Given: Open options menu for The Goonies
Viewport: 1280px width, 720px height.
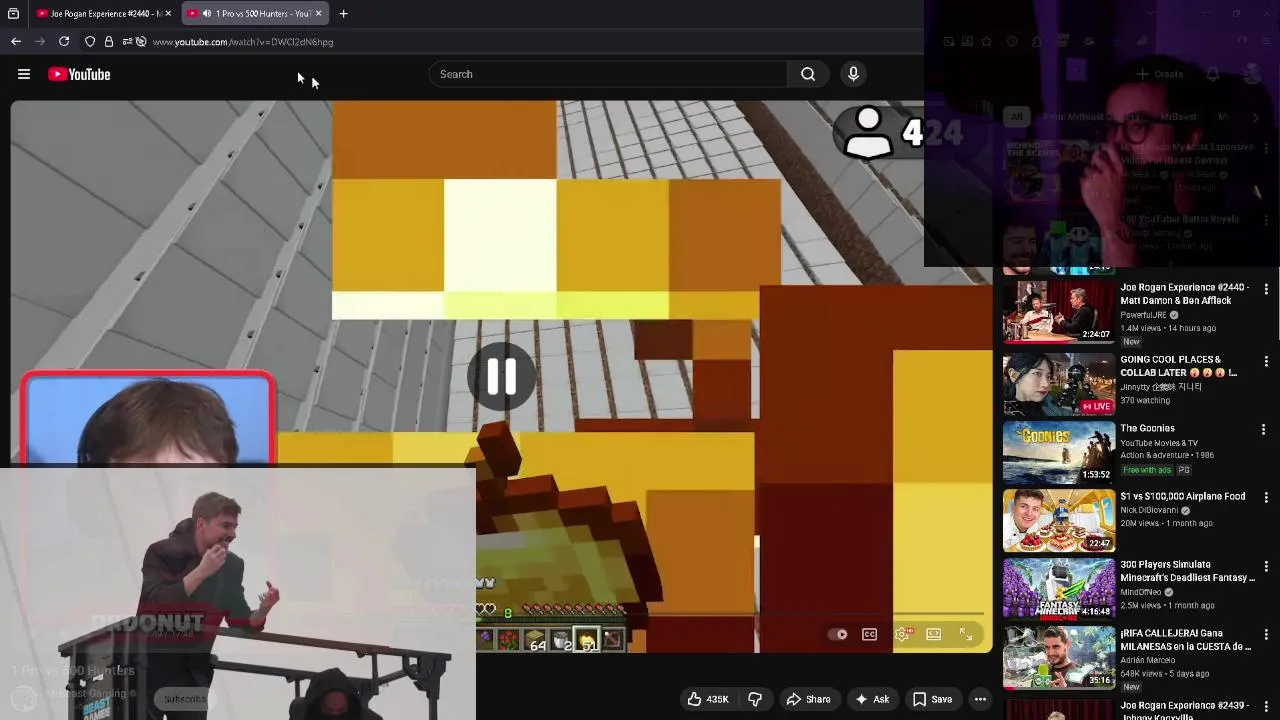Looking at the screenshot, I should point(1264,429).
